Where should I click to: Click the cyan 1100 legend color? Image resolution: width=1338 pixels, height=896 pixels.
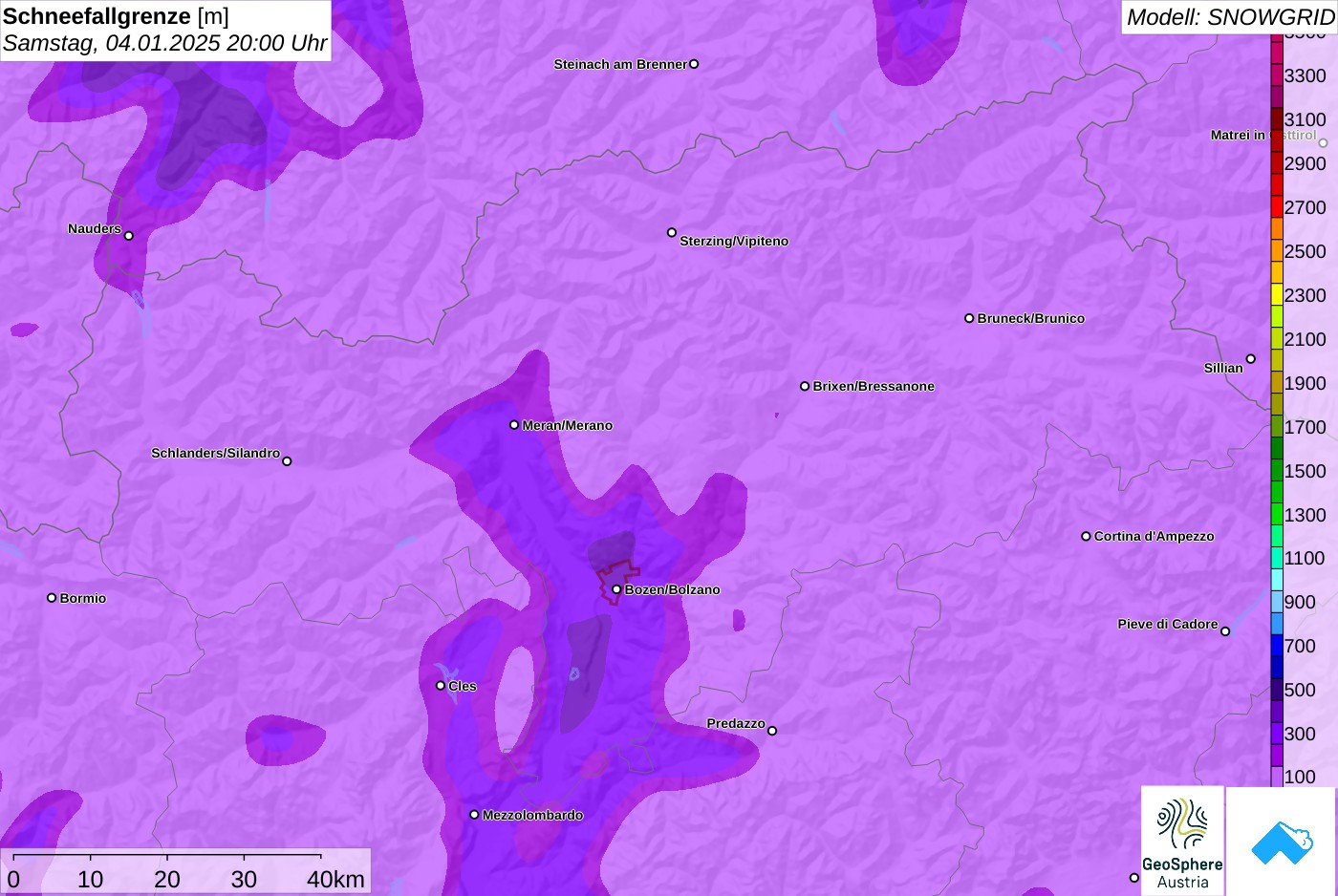coord(1277,558)
